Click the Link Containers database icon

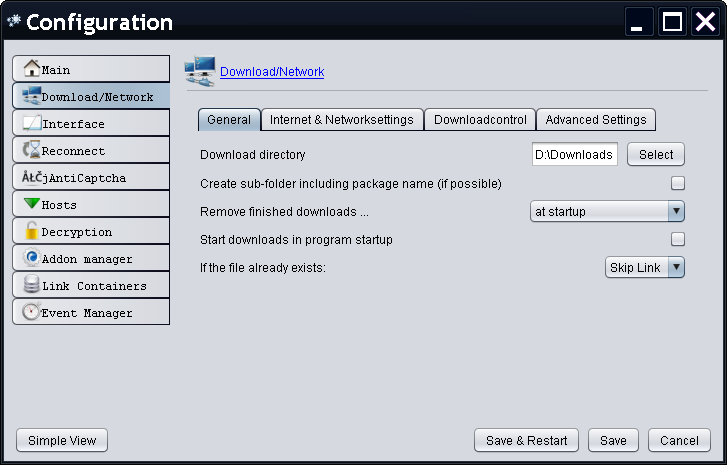coord(31,285)
